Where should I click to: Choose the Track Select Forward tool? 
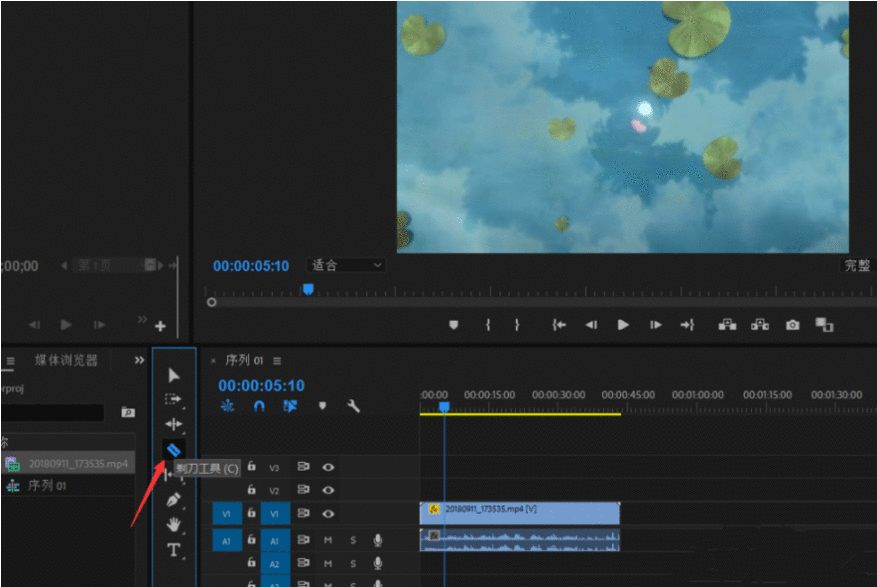pos(174,399)
